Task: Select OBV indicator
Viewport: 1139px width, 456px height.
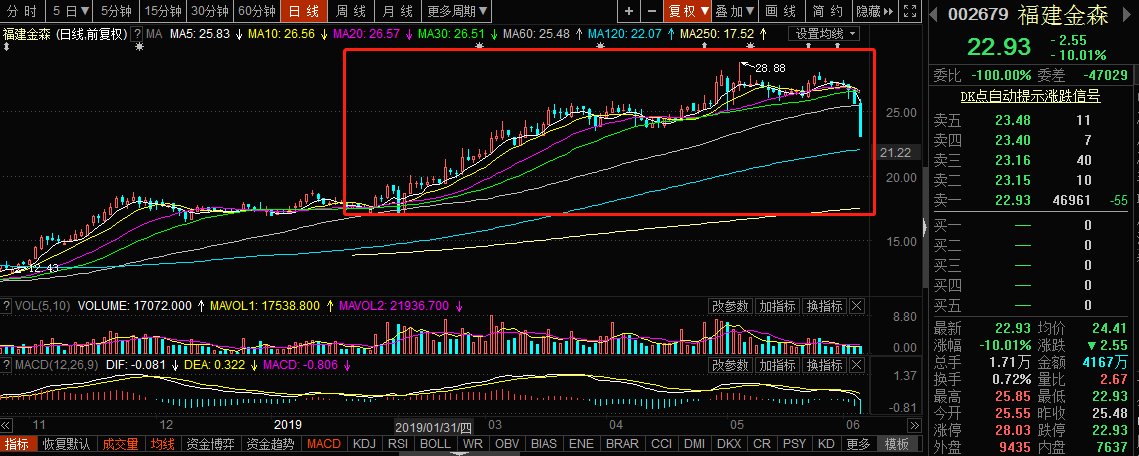Action: [507, 444]
